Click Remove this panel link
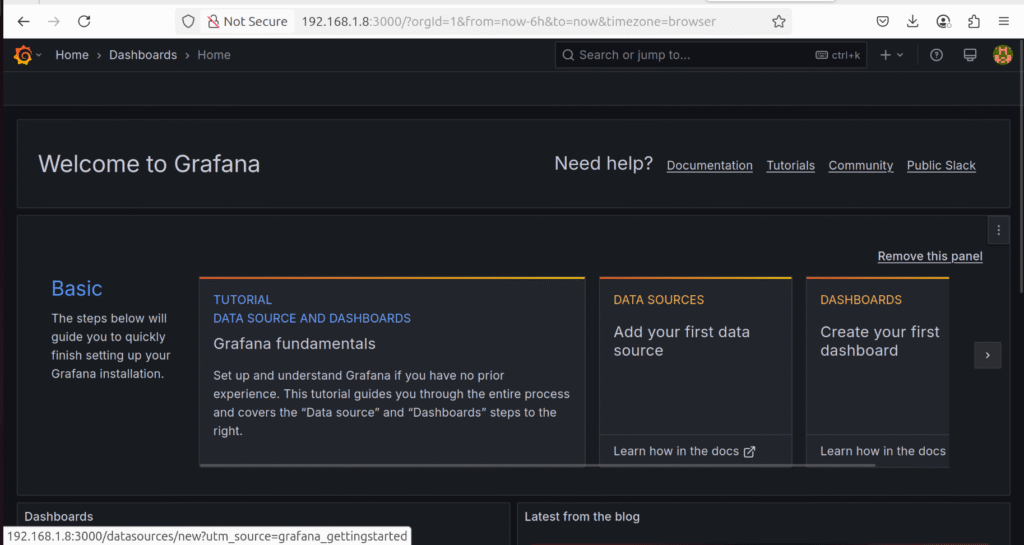 [930, 256]
